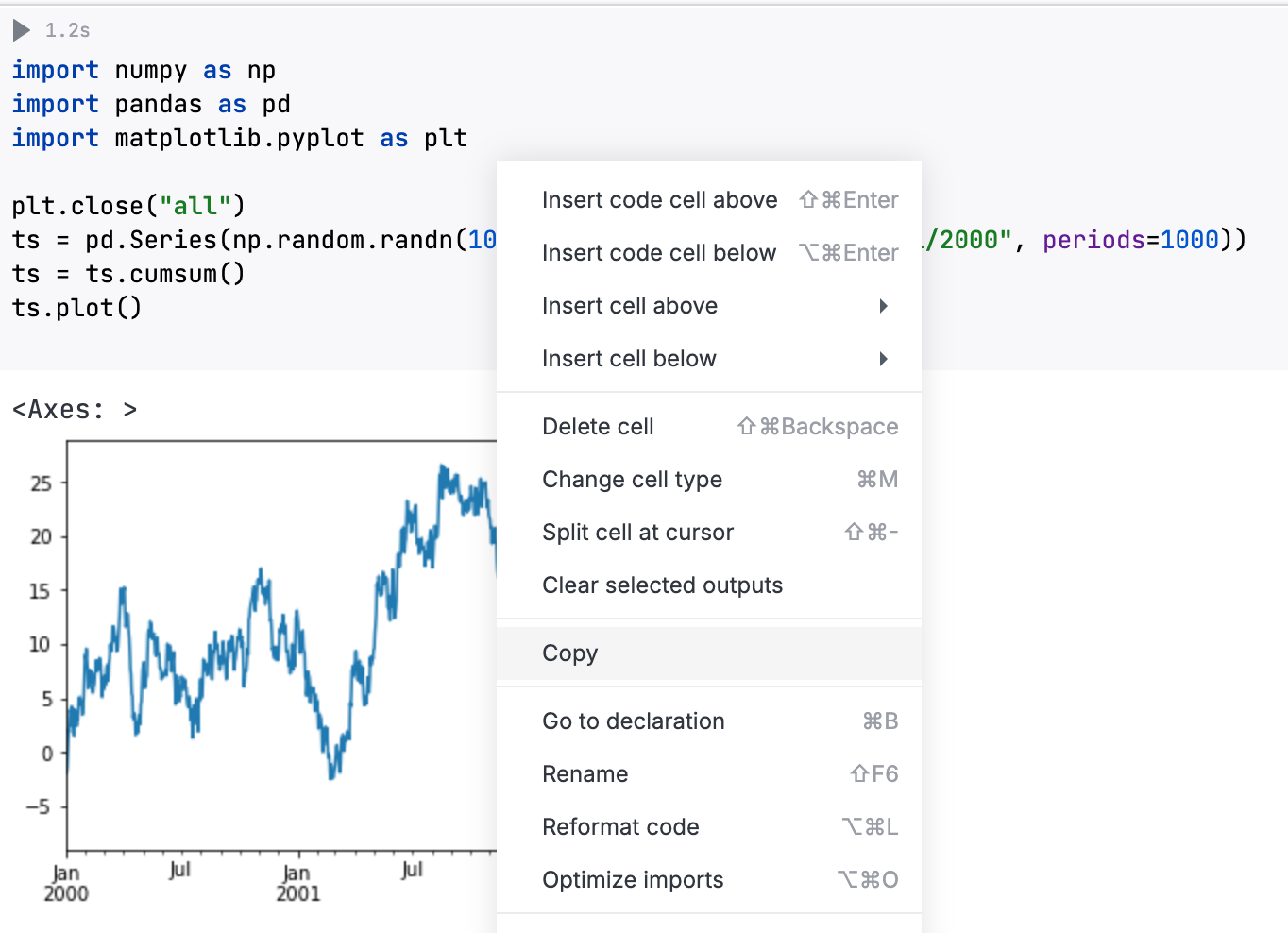Choose "Optimize imports"
Image resolution: width=1288 pixels, height=933 pixels.
633,879
